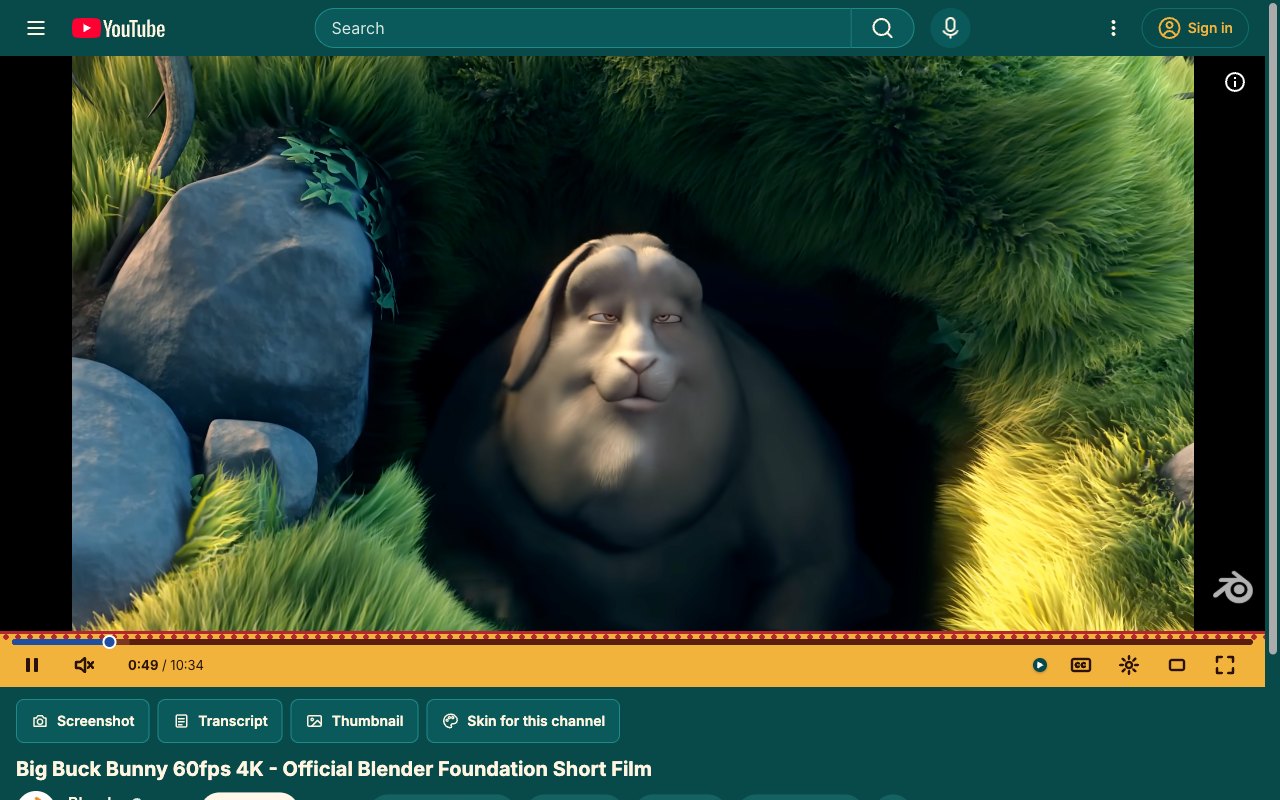Click the Big Buck Bunny video title
The image size is (1280, 800).
(x=334, y=769)
